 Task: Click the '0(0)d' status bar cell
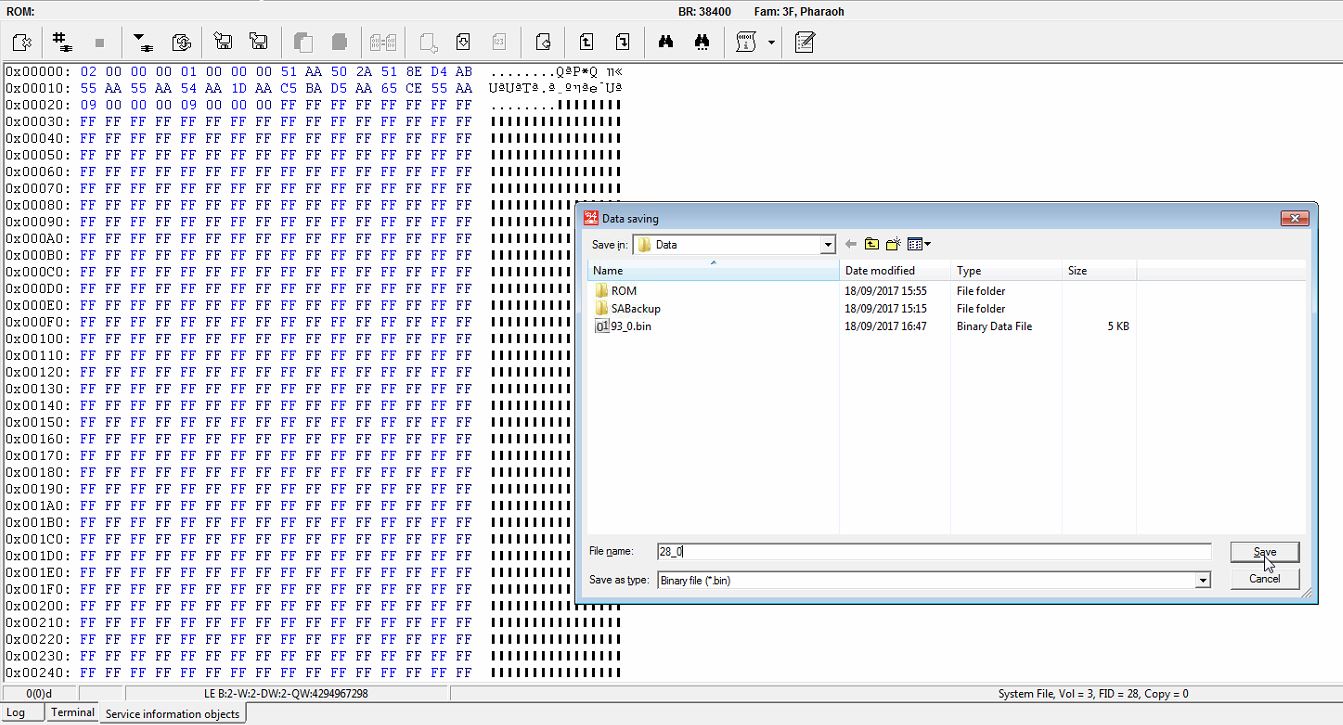pyautogui.click(x=39, y=694)
